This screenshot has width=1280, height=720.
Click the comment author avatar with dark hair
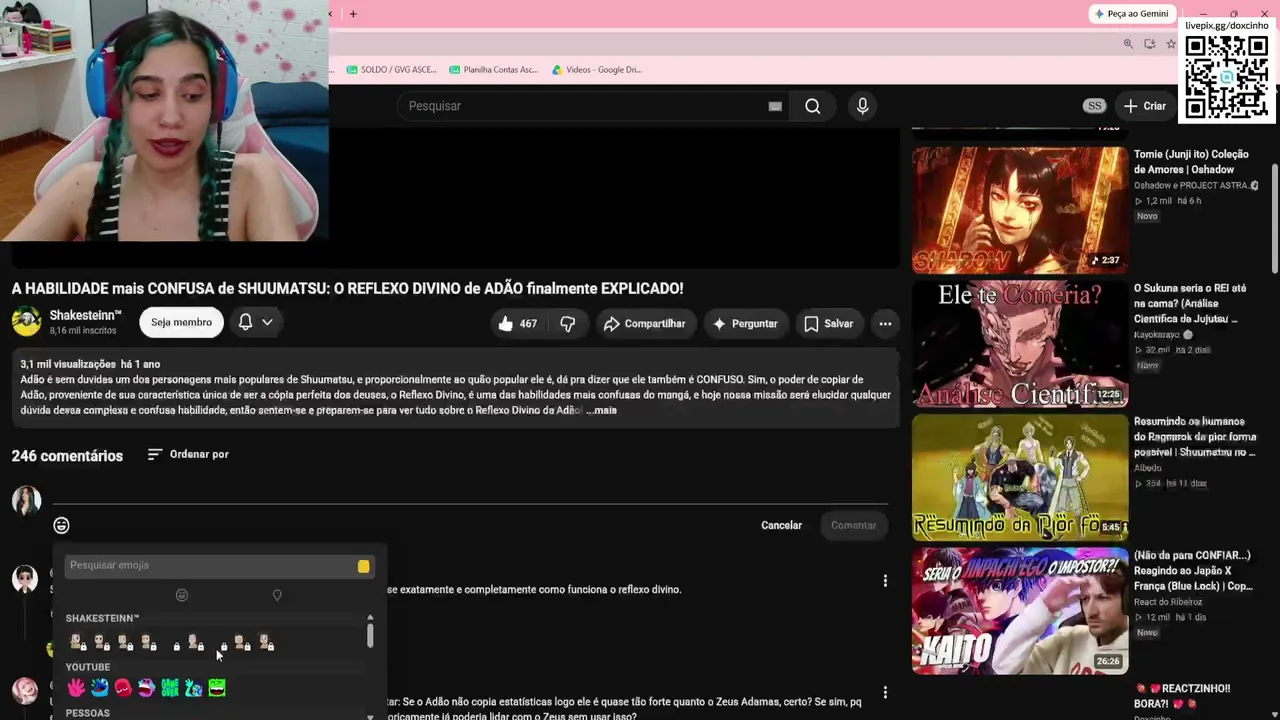pyautogui.click(x=25, y=579)
